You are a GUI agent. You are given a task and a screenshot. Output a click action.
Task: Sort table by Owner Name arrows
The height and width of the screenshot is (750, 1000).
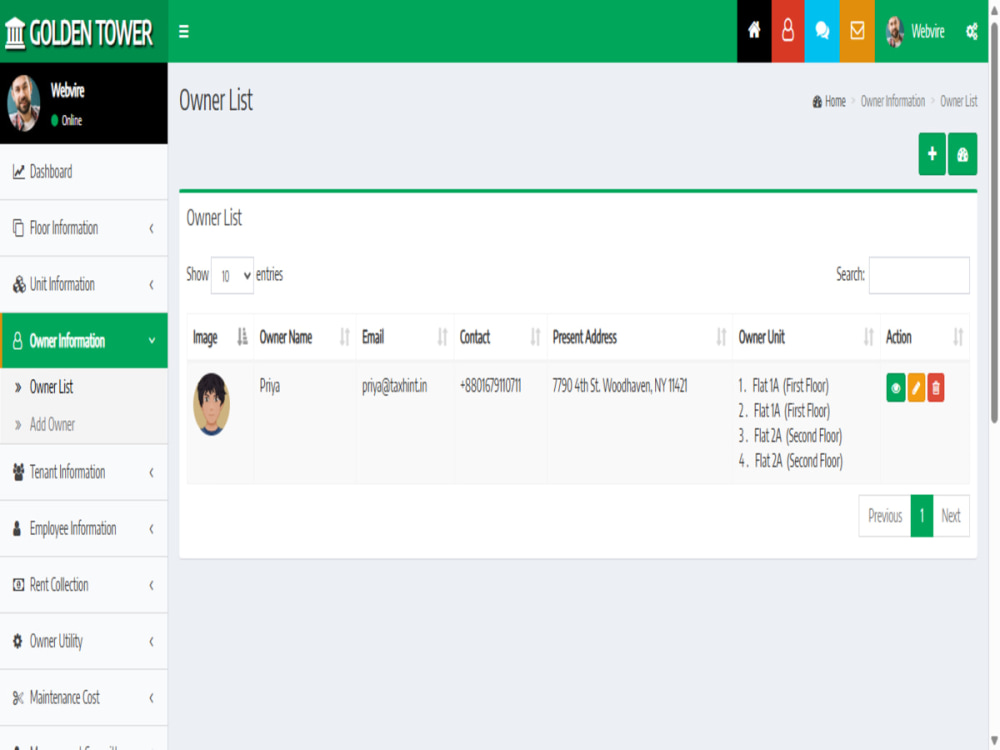(345, 337)
